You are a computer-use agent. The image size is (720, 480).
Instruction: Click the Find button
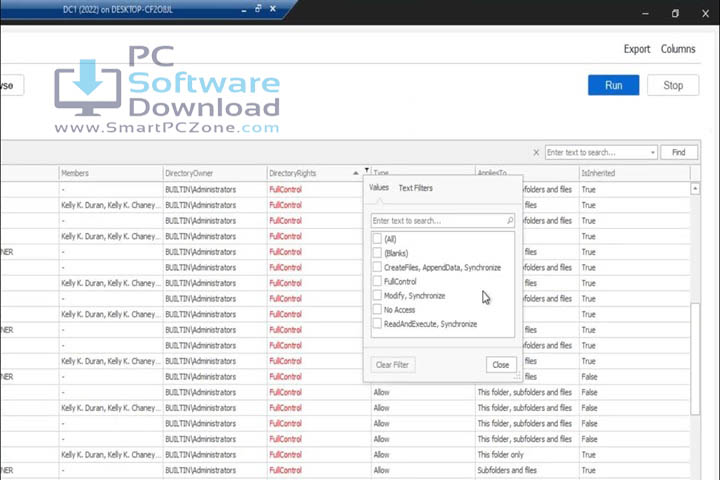click(x=679, y=152)
